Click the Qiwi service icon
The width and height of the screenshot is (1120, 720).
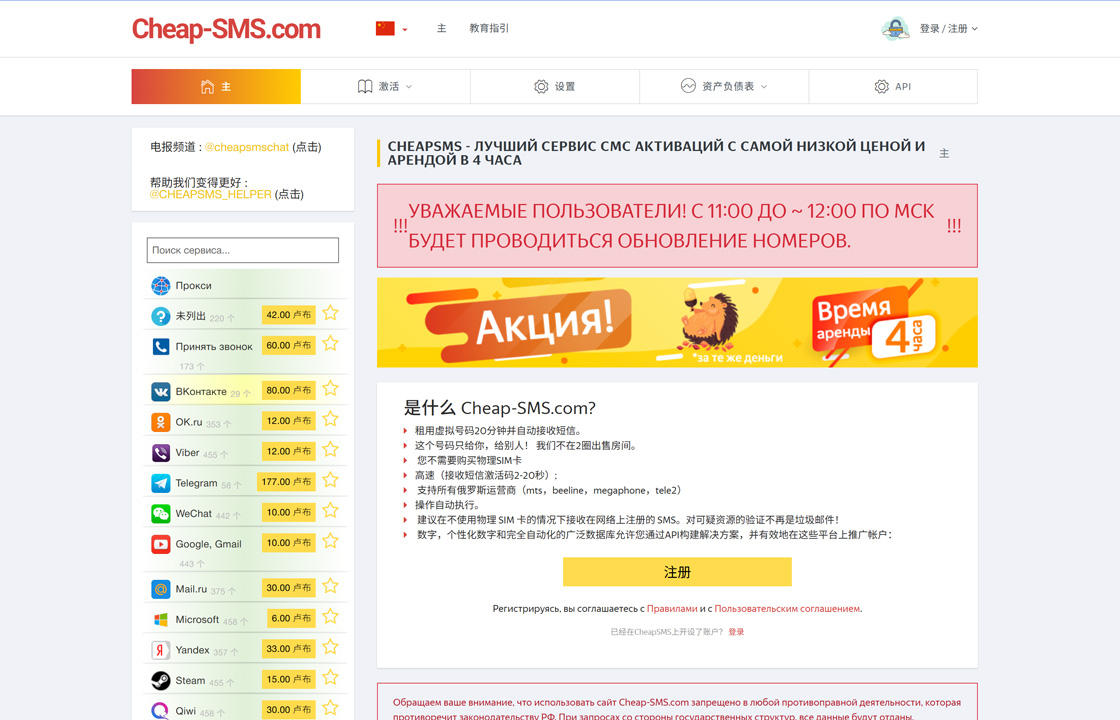pos(161,711)
